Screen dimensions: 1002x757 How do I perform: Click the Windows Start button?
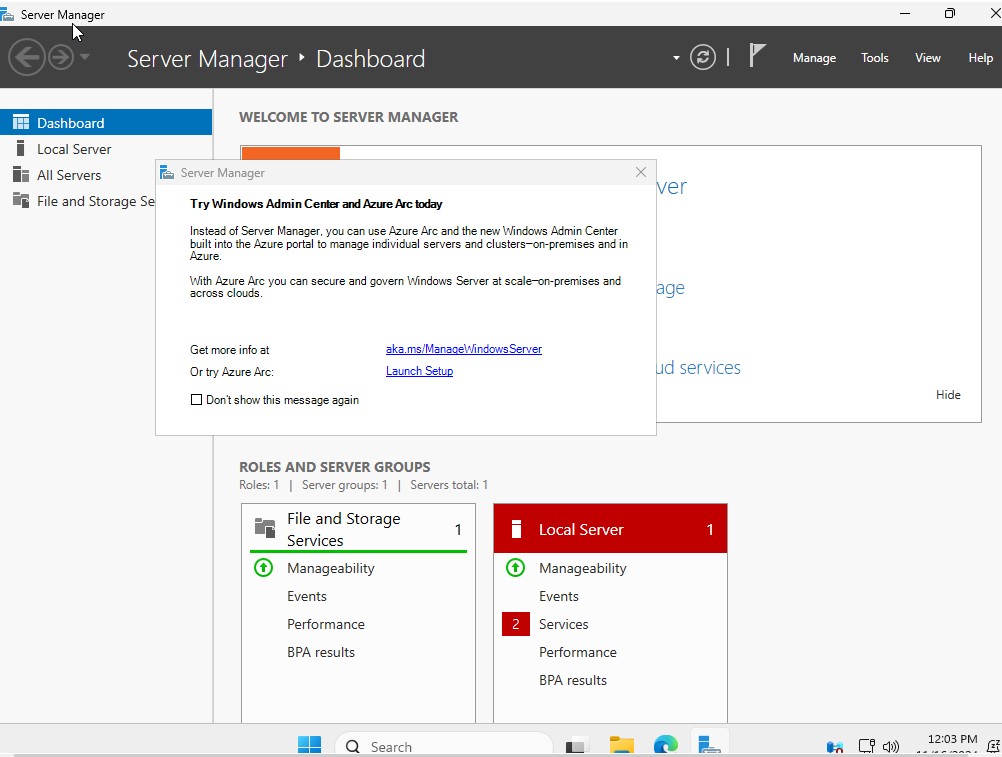click(x=309, y=745)
